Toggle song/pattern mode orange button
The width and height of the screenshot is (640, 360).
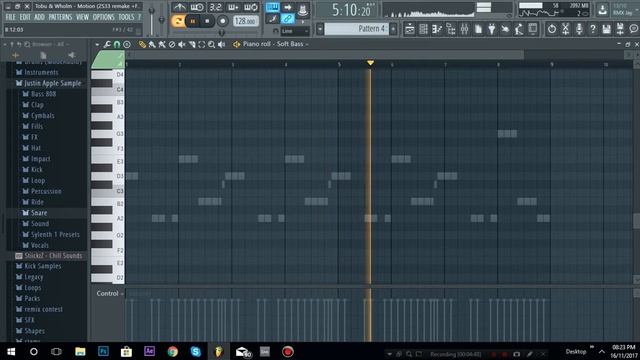pos(178,21)
